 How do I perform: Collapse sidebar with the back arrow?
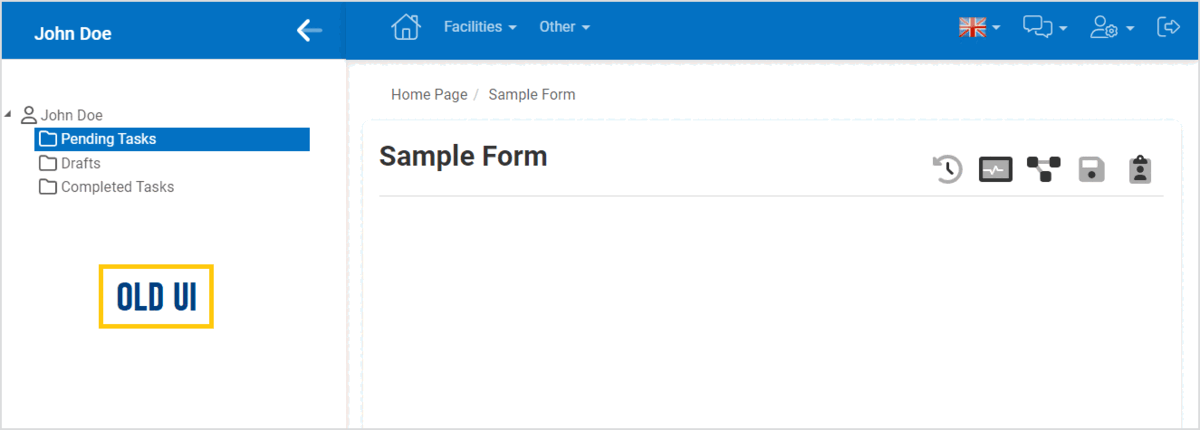click(309, 31)
